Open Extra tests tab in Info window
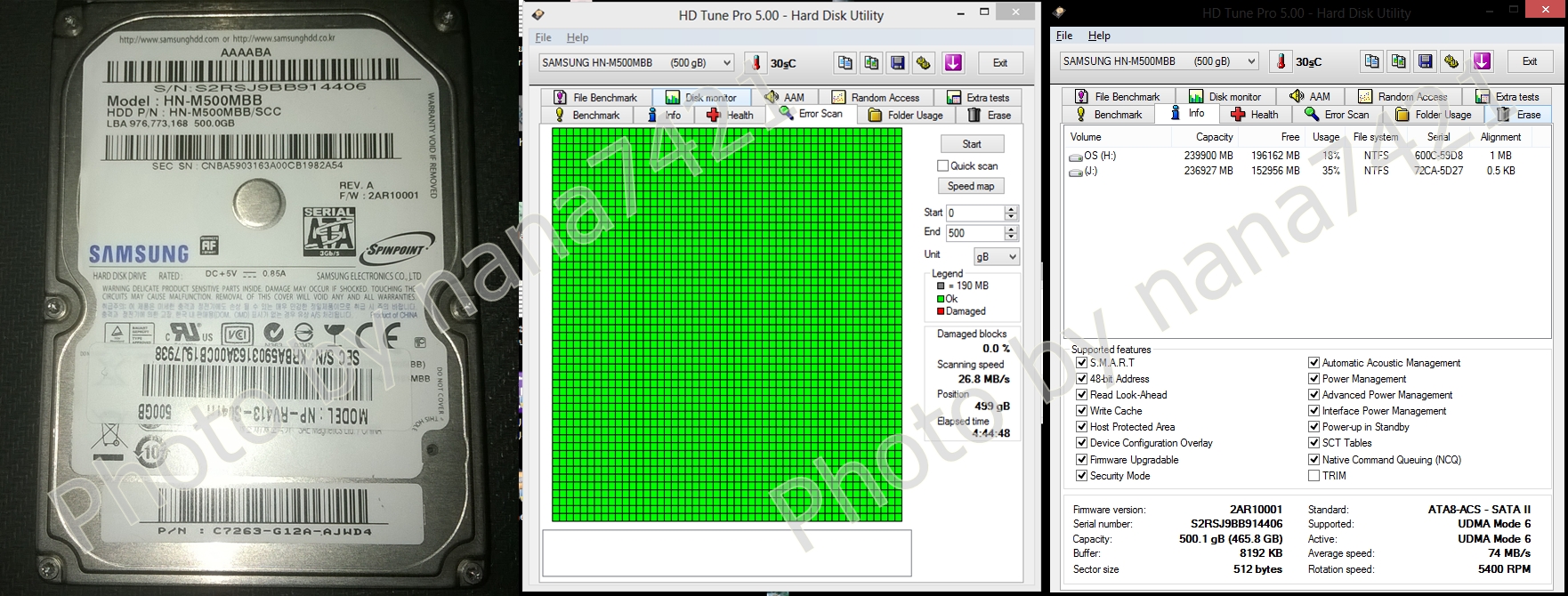The width and height of the screenshot is (1568, 596). (x=1507, y=96)
